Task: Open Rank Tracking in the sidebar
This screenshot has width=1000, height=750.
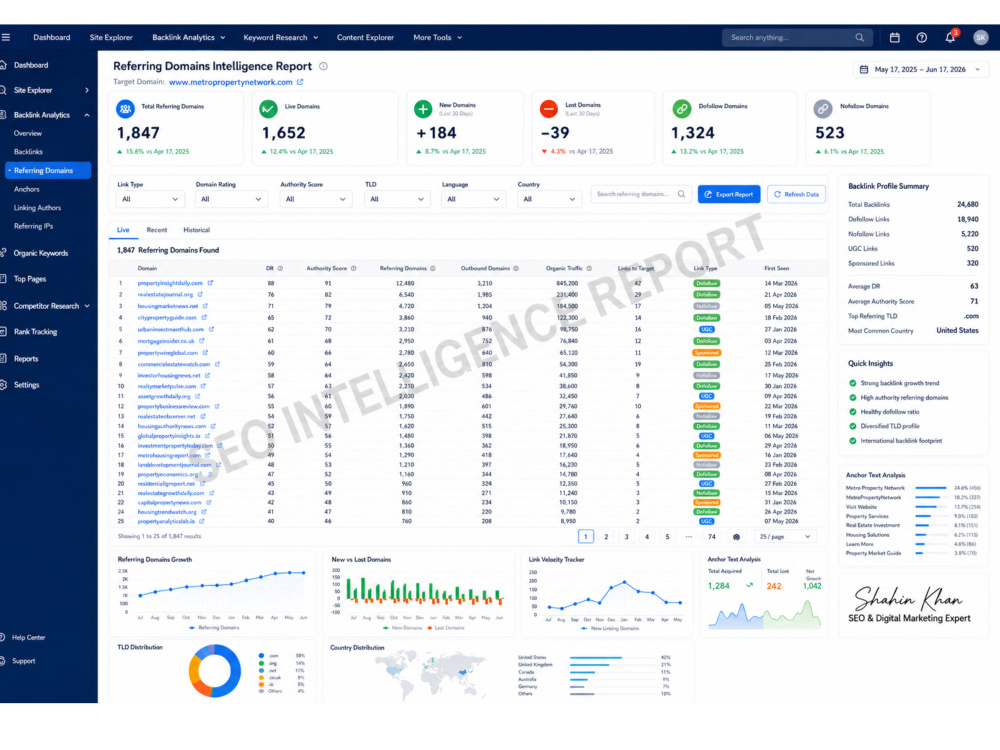Action: pos(35,332)
